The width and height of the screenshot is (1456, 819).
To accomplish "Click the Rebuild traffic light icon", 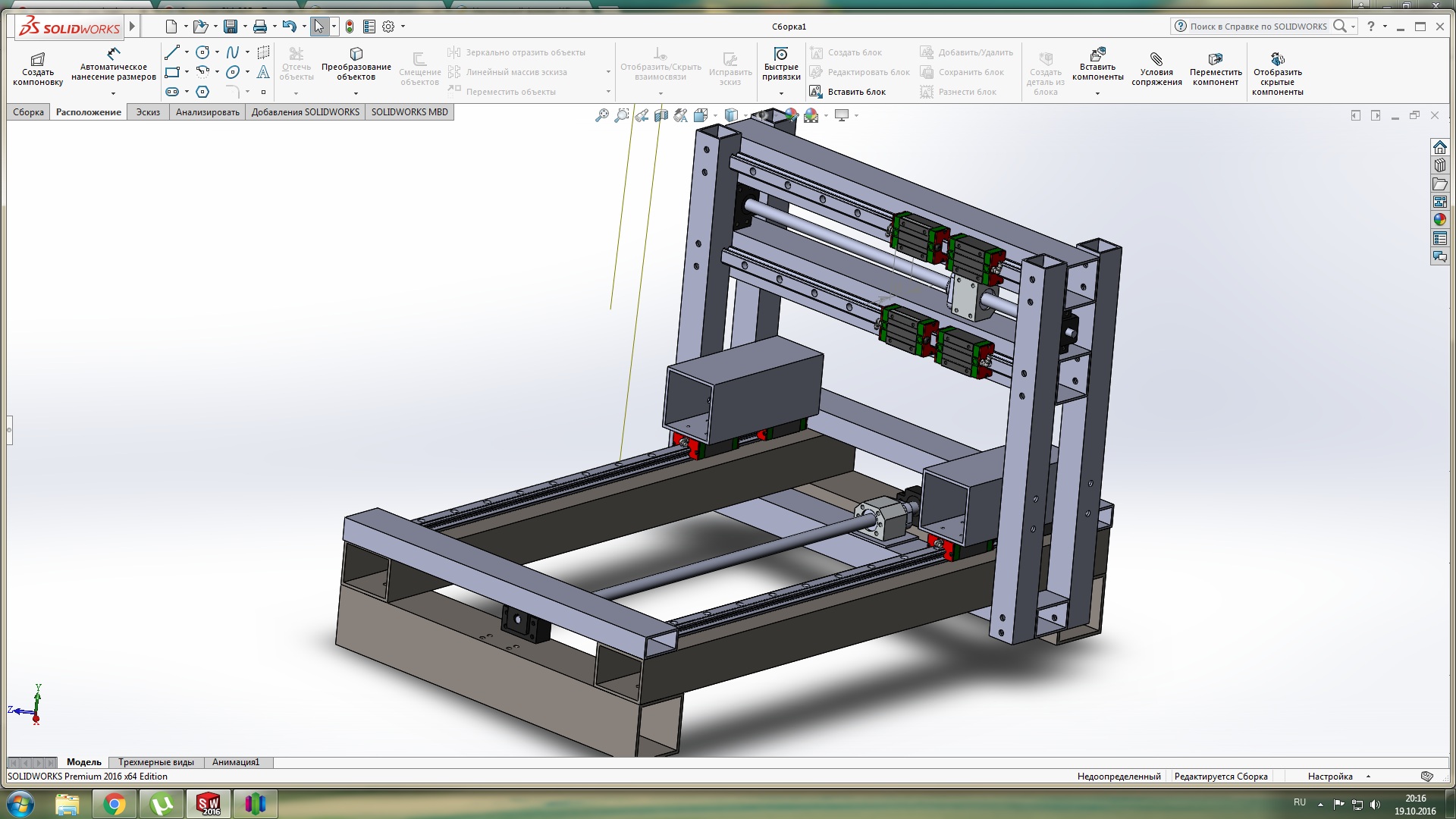I will (x=350, y=27).
